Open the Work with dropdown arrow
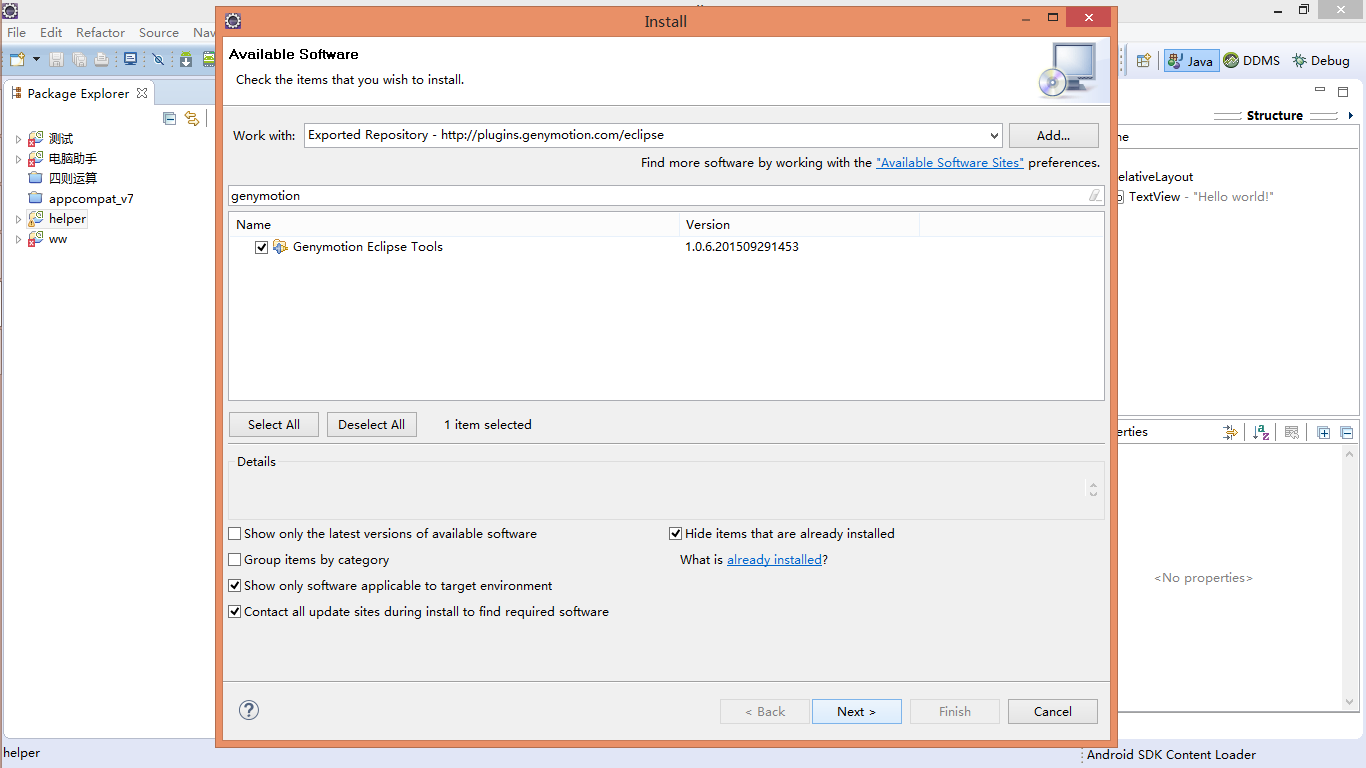Viewport: 1366px width, 768px height. click(x=993, y=136)
